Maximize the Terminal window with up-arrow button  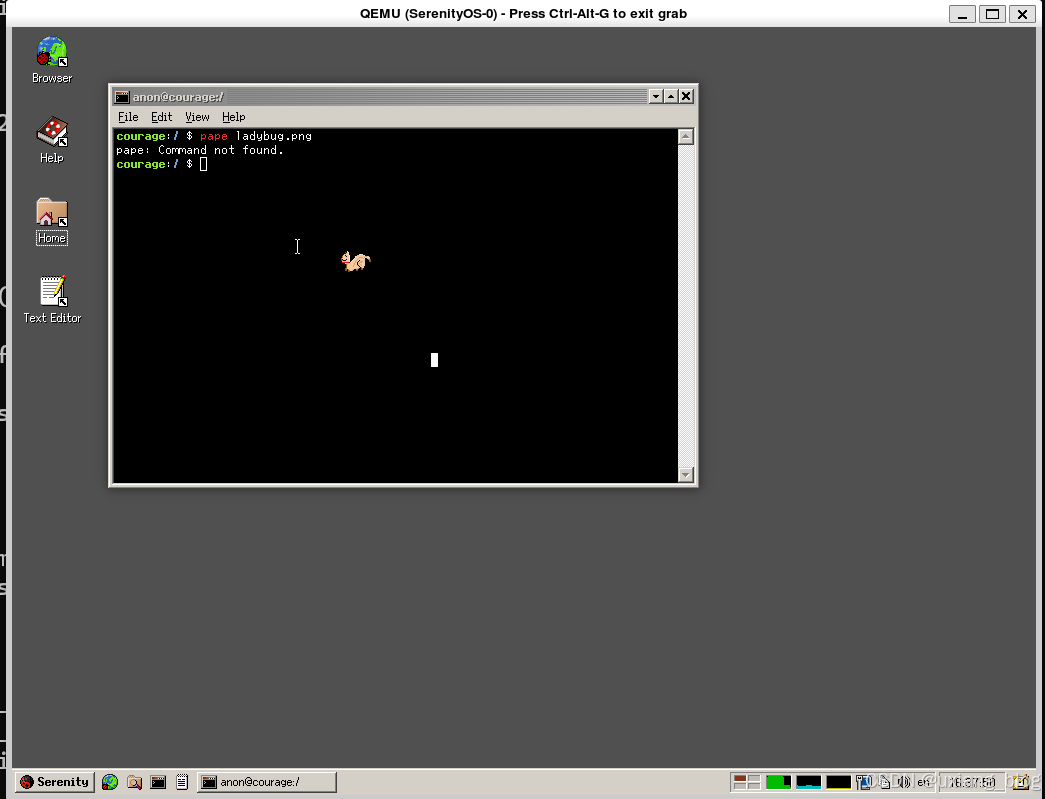[x=670, y=97]
